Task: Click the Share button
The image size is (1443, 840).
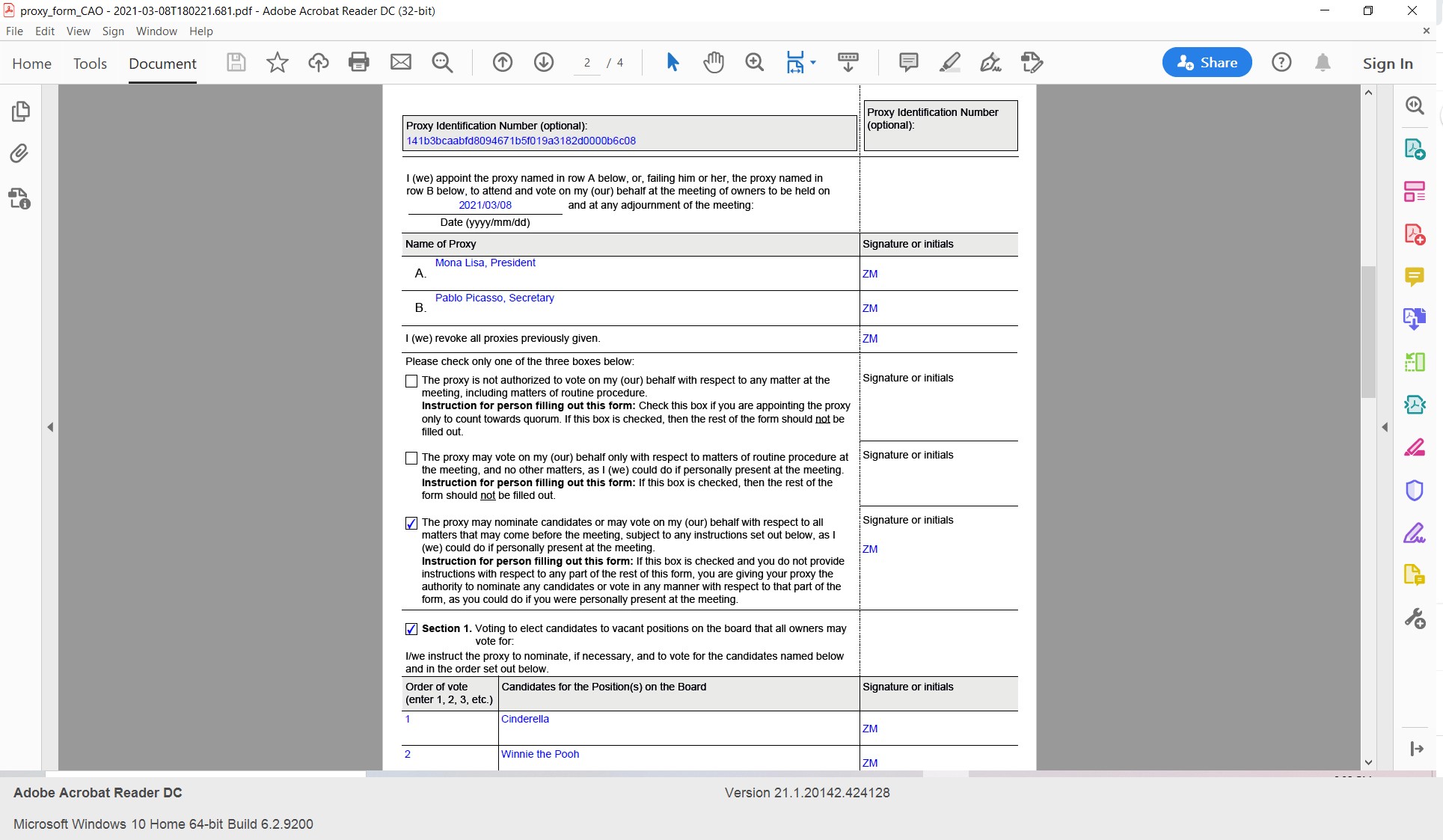Action: [x=1207, y=63]
